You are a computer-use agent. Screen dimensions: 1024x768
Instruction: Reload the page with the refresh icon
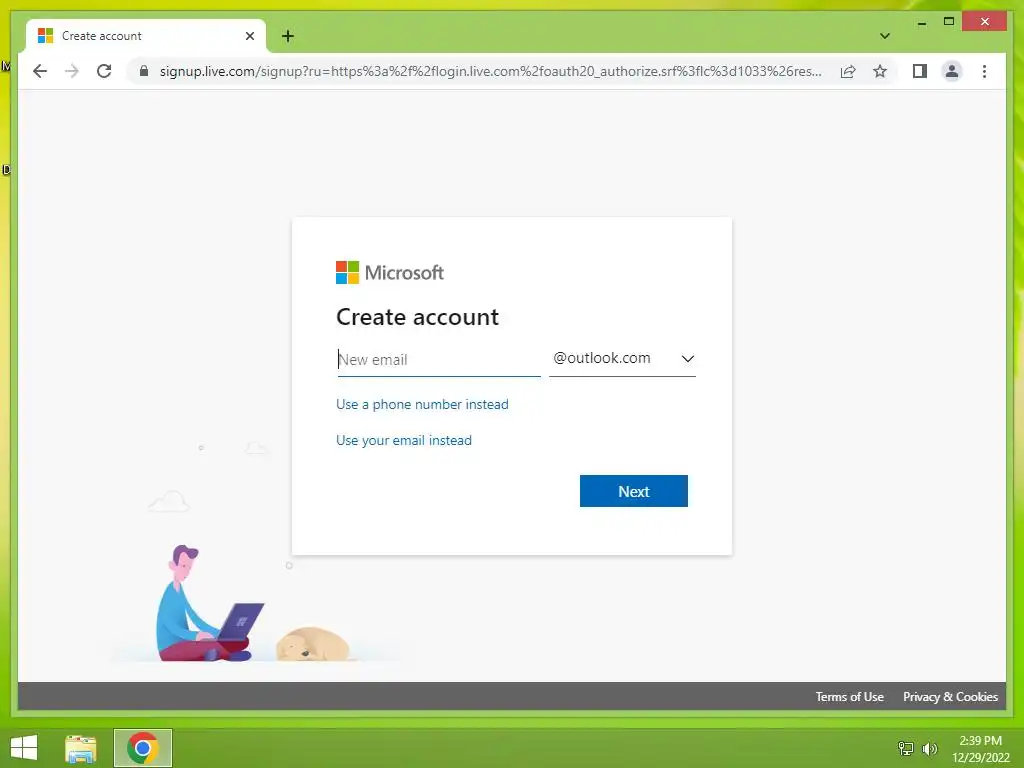[104, 71]
